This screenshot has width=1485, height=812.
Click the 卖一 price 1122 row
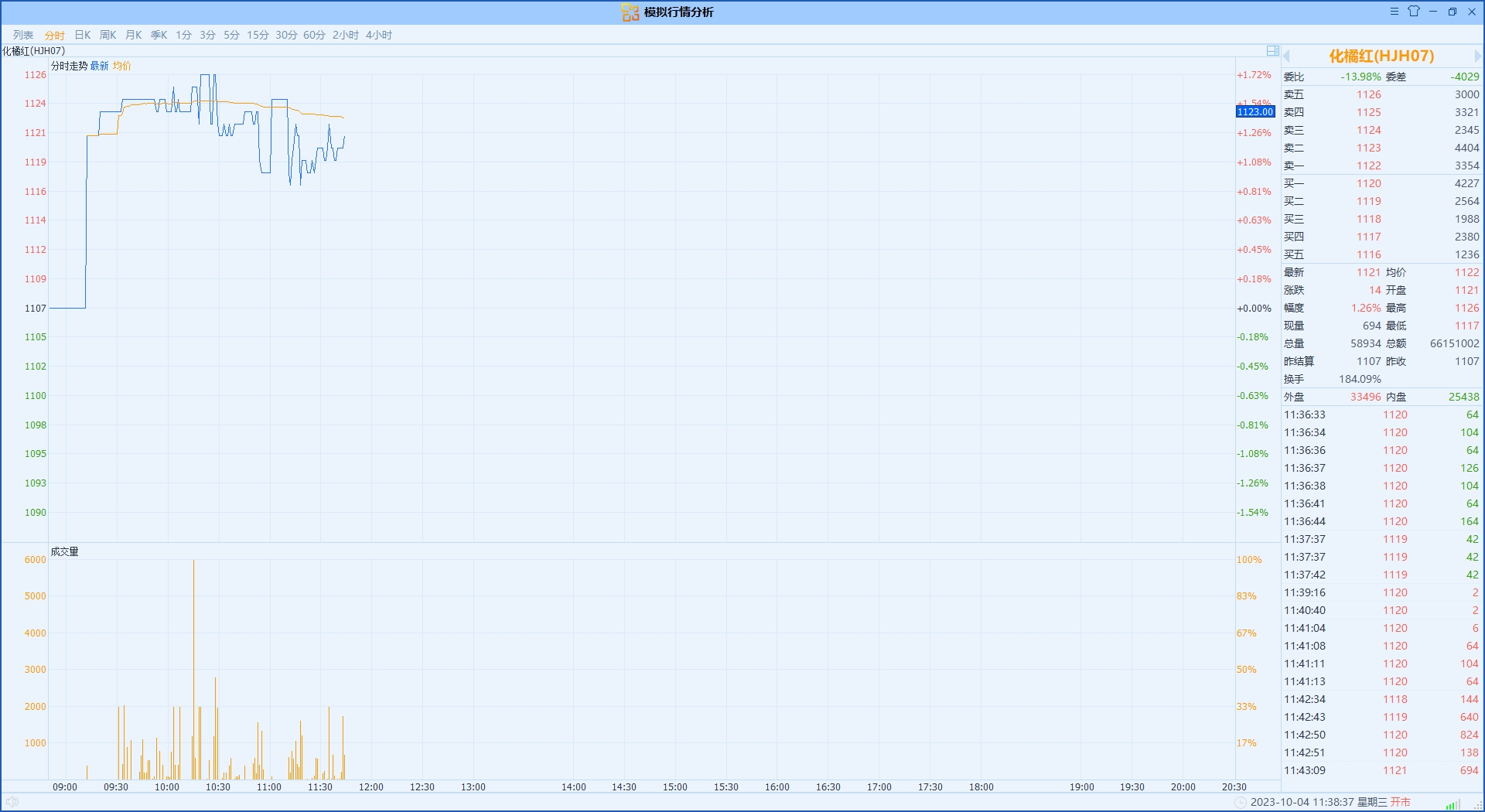pyautogui.click(x=1381, y=165)
